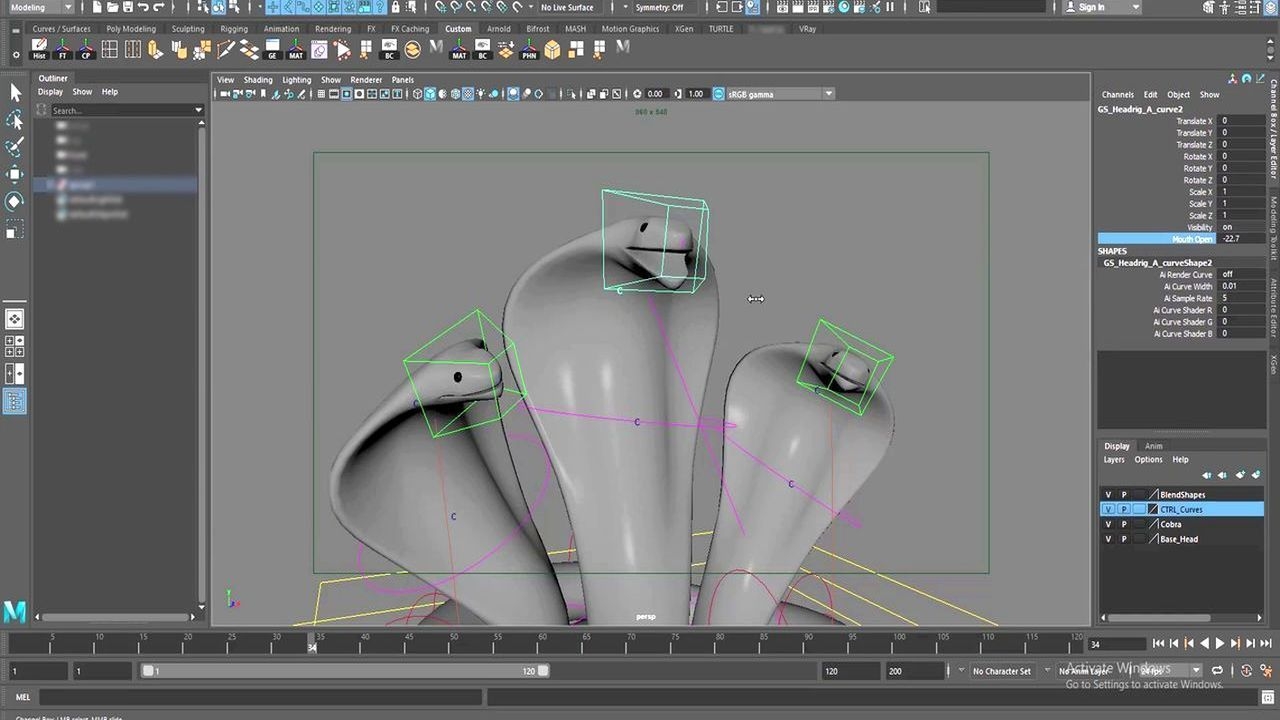Toggle visibility V of BlendShapes layer
The image size is (1280, 720).
1108,495
